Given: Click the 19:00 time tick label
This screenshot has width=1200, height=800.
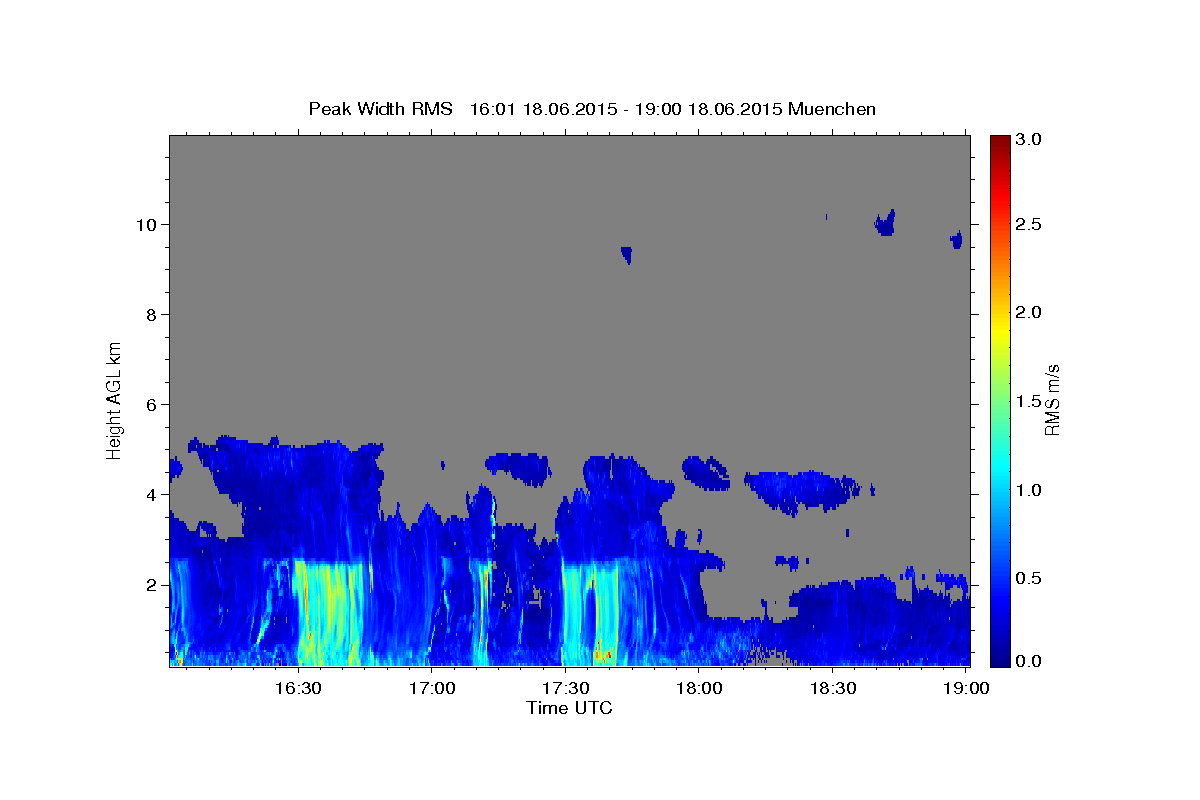Looking at the screenshot, I should 966,688.
